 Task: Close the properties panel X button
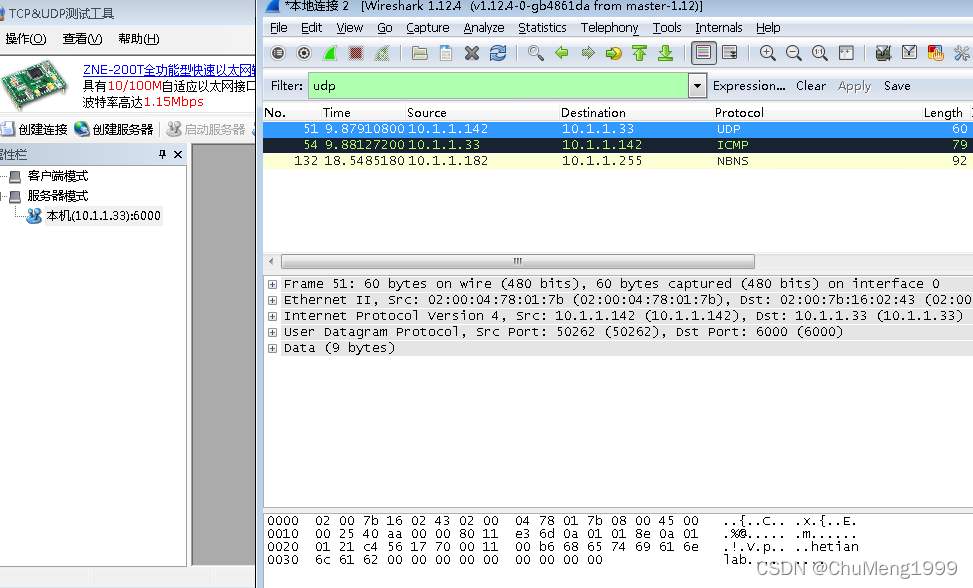pos(178,154)
